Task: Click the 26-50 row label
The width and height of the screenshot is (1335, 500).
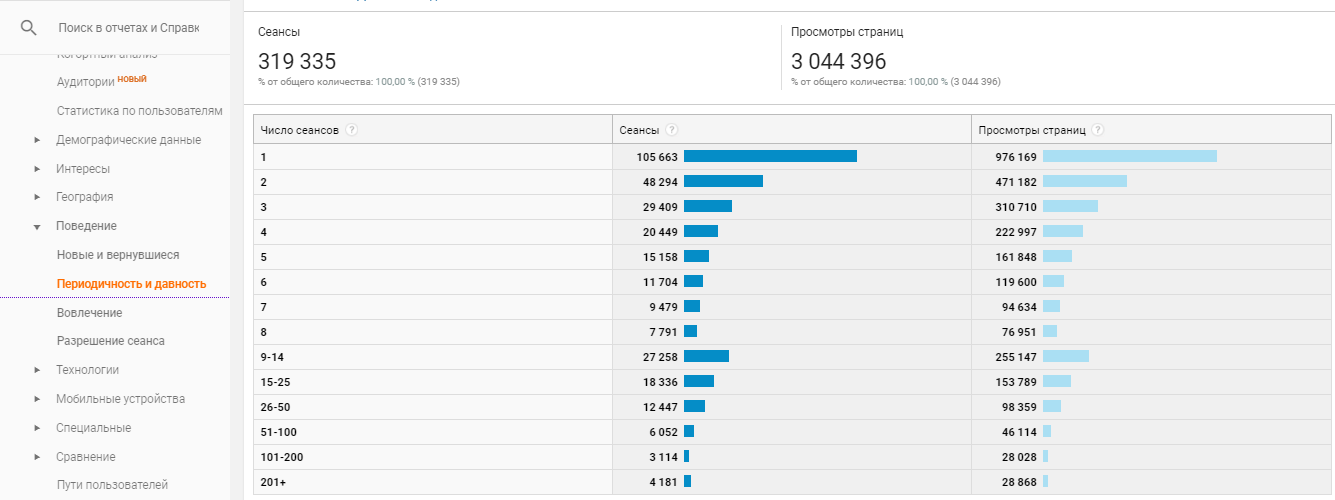Action: (276, 407)
